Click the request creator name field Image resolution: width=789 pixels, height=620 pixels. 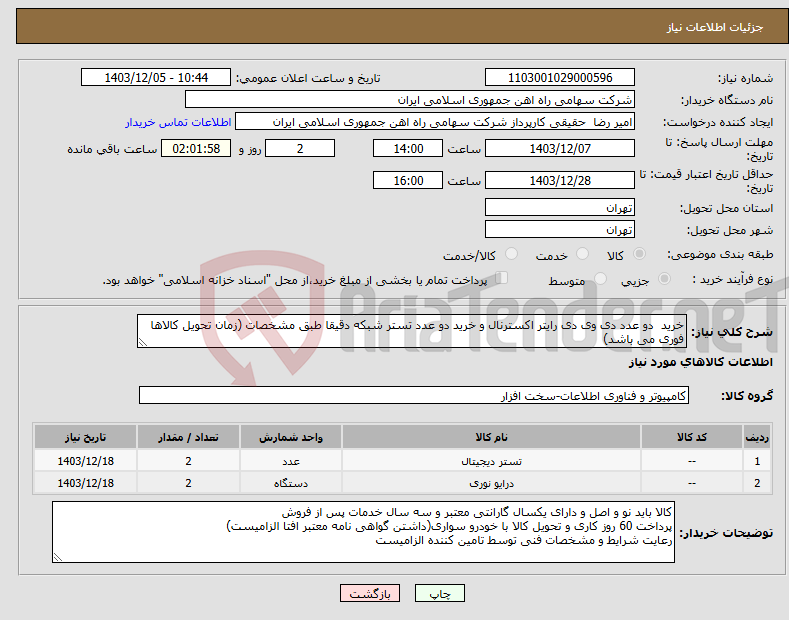435,122
